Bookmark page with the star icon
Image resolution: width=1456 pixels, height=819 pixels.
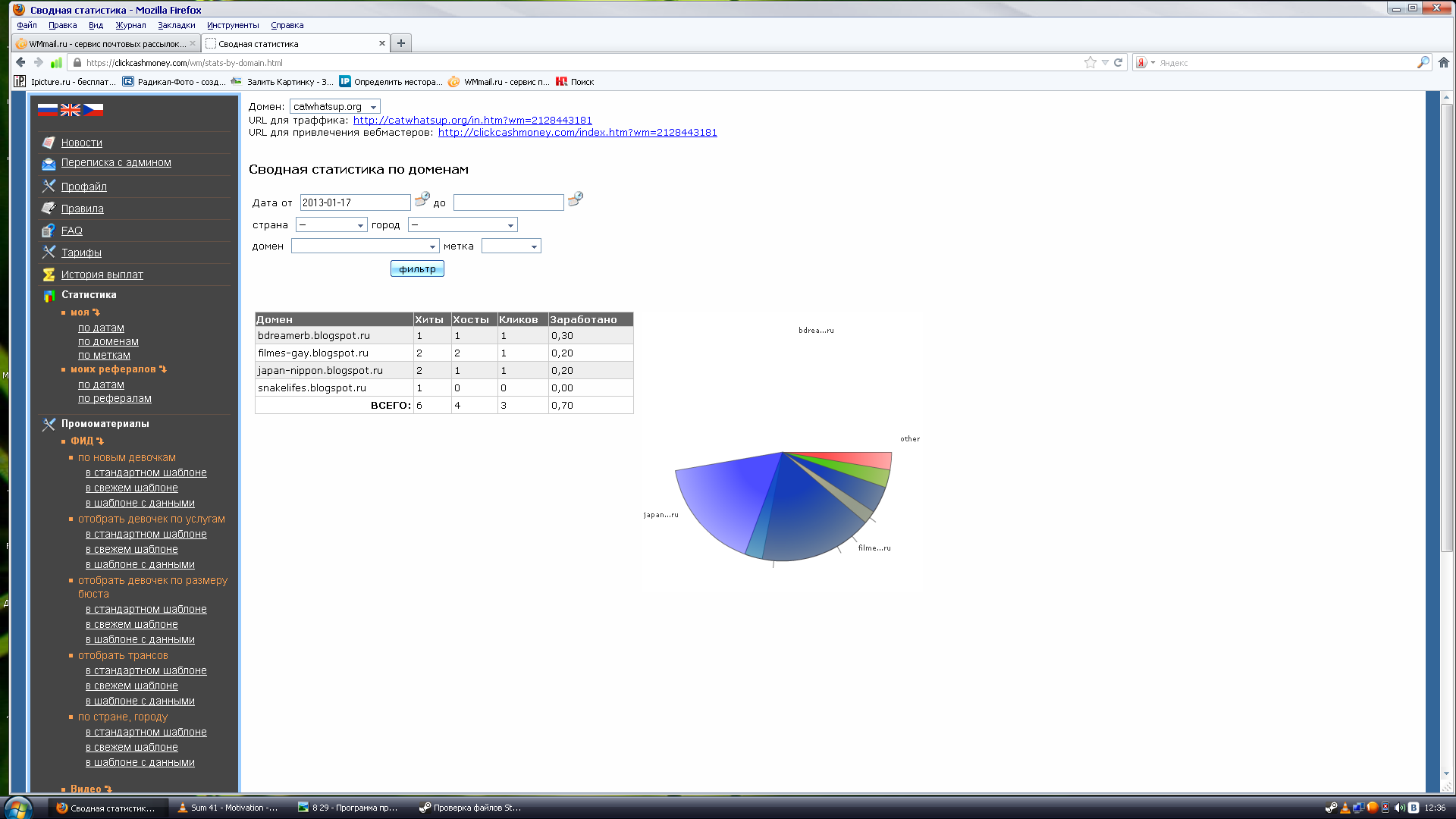click(x=1090, y=62)
